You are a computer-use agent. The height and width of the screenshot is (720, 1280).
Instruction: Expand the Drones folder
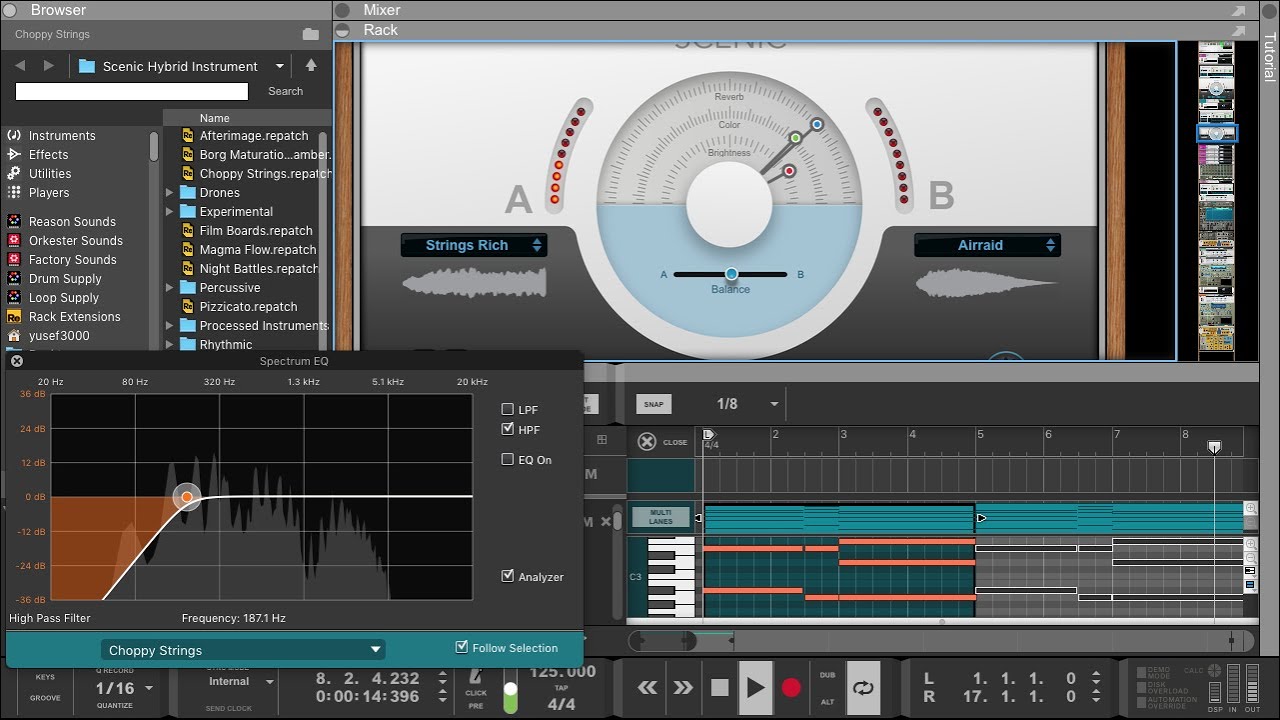pyautogui.click(x=170, y=193)
